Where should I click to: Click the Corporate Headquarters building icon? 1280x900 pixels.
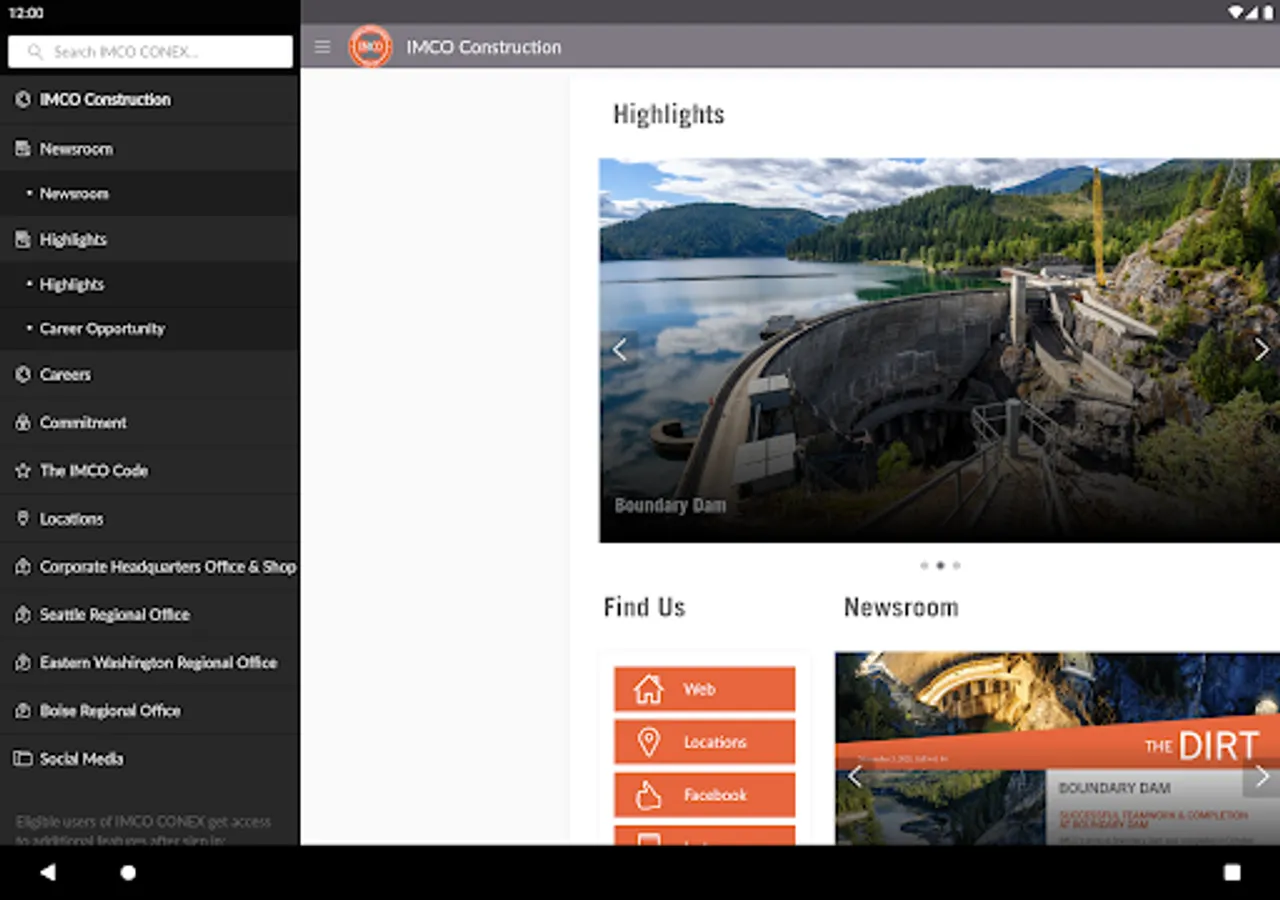(23, 567)
